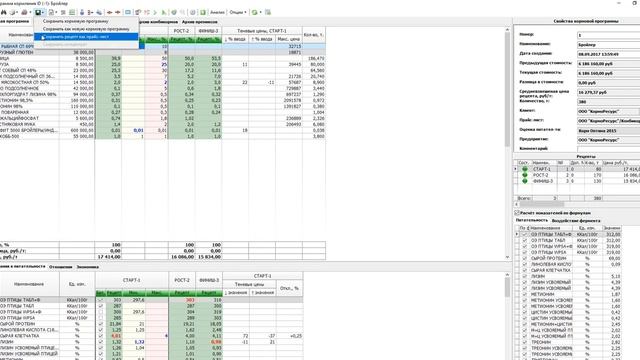Image resolution: width=640 pixels, height=360 pixels.
Task: Click green status icon of СТАРТ-1 recipe
Action: 525,169
